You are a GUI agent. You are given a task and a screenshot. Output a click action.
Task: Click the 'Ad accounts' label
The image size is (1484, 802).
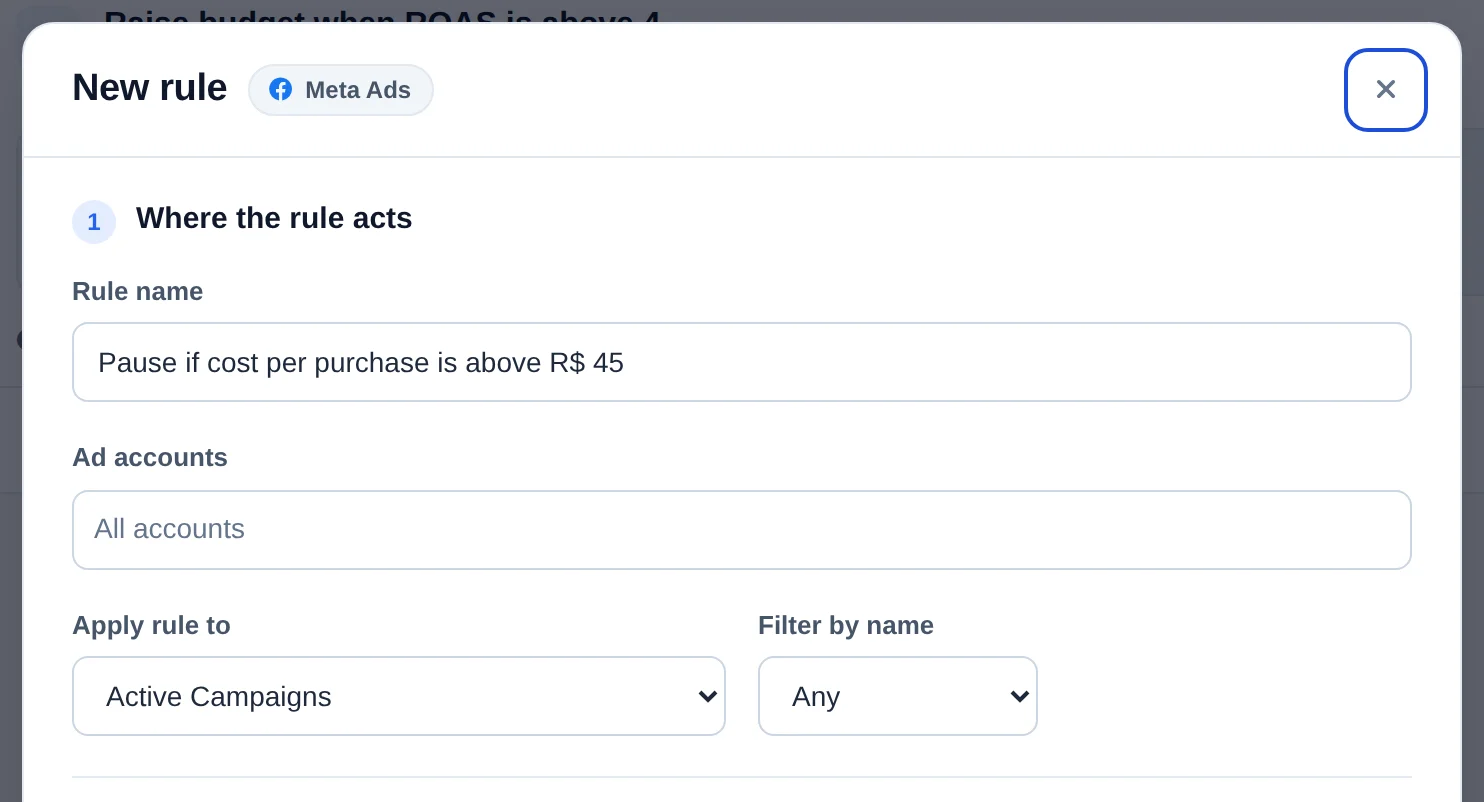tap(150, 457)
